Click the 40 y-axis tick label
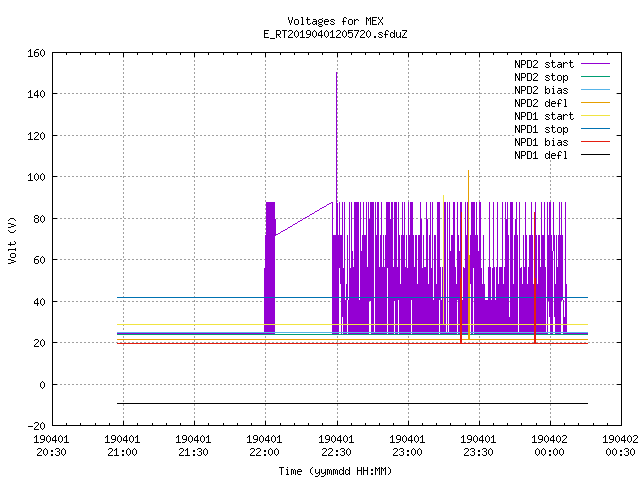The image size is (640, 480). pyautogui.click(x=39, y=302)
